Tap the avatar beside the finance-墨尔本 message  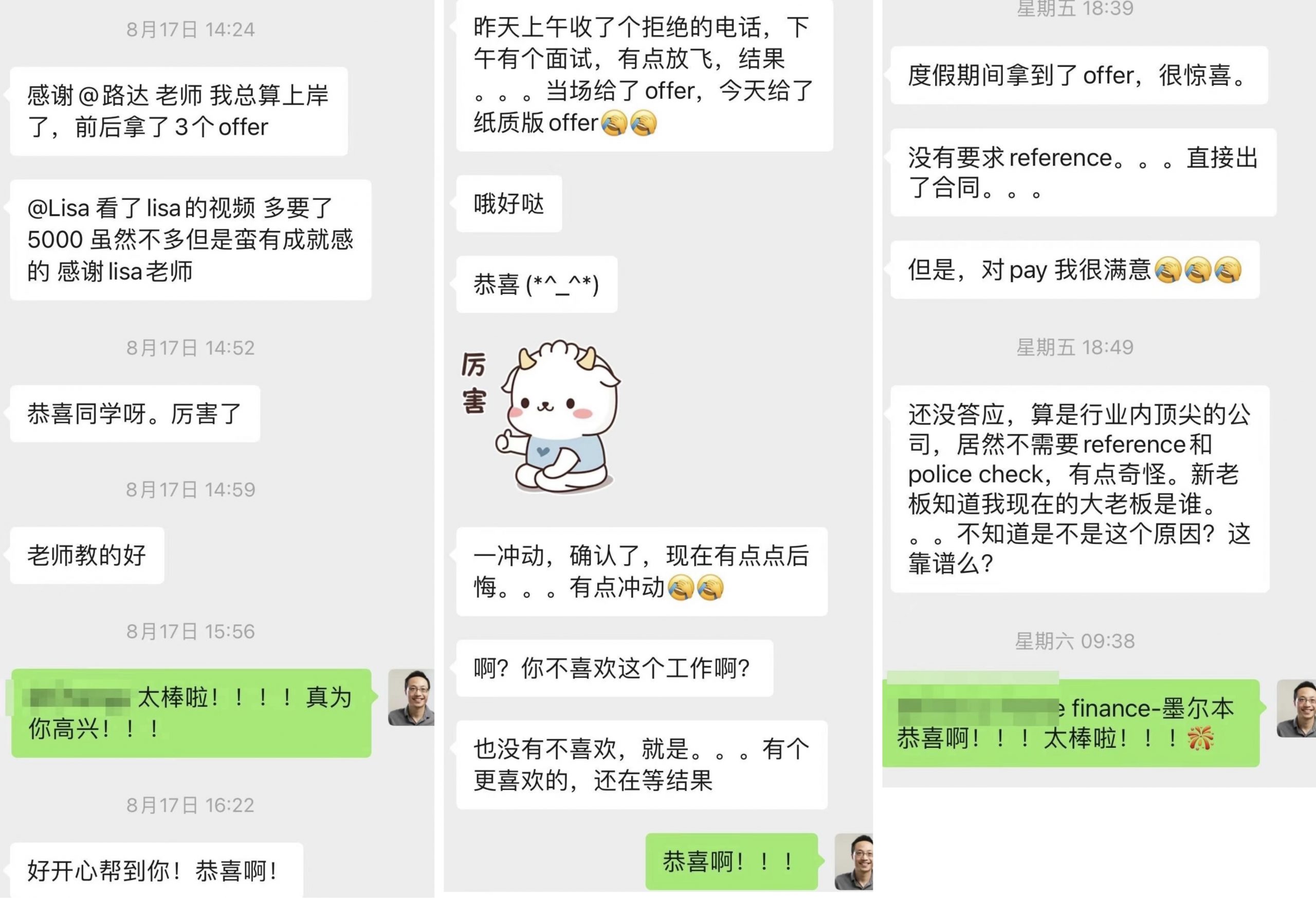point(1296,708)
